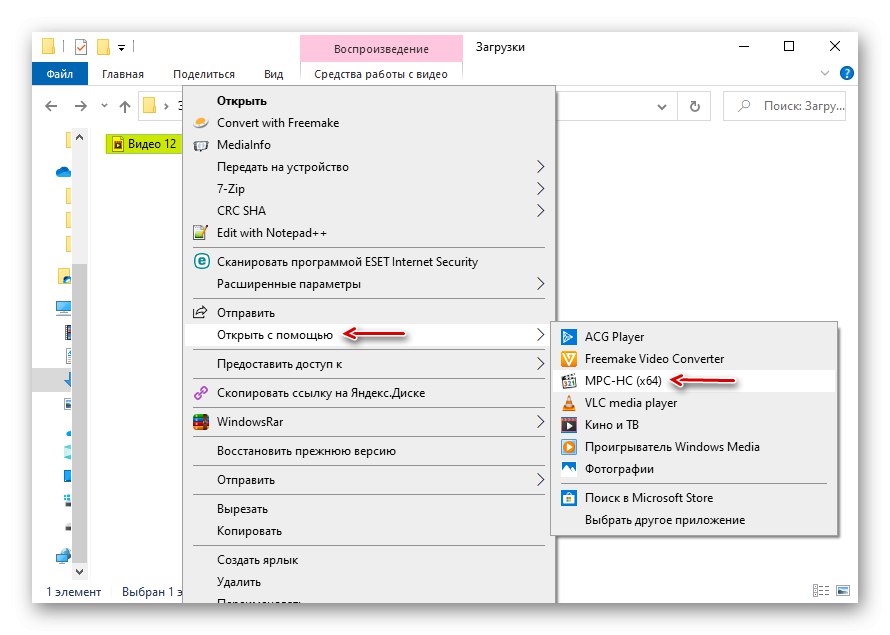Viewport: 890px width, 635px height.
Task: Open the 'Предоставить доступ к' submenu arrow
Action: click(x=540, y=364)
